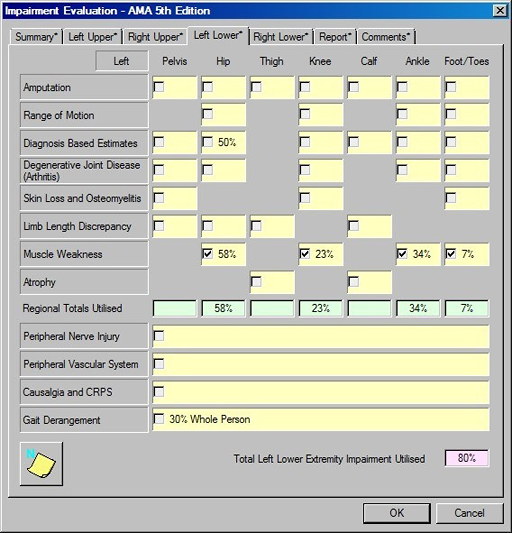Check the Causalgia and CRPS box
512x533 pixels.
click(x=159, y=392)
